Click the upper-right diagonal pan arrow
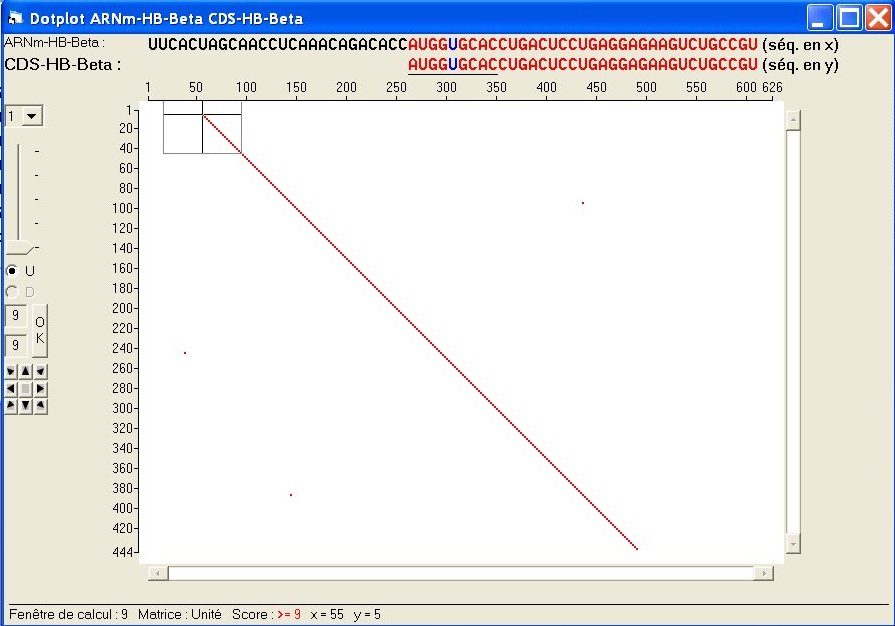 pos(40,370)
